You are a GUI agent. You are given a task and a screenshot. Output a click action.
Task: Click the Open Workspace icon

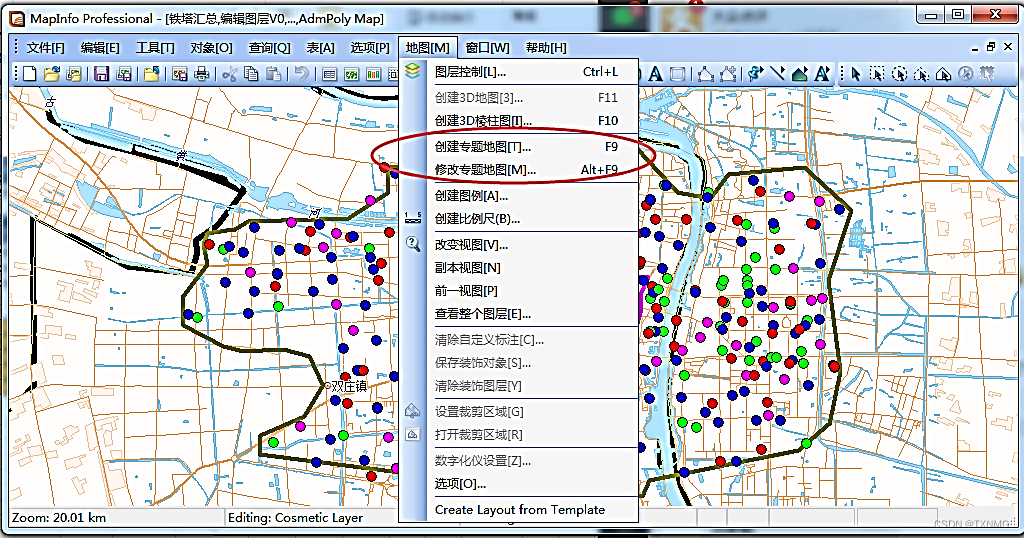(x=74, y=74)
